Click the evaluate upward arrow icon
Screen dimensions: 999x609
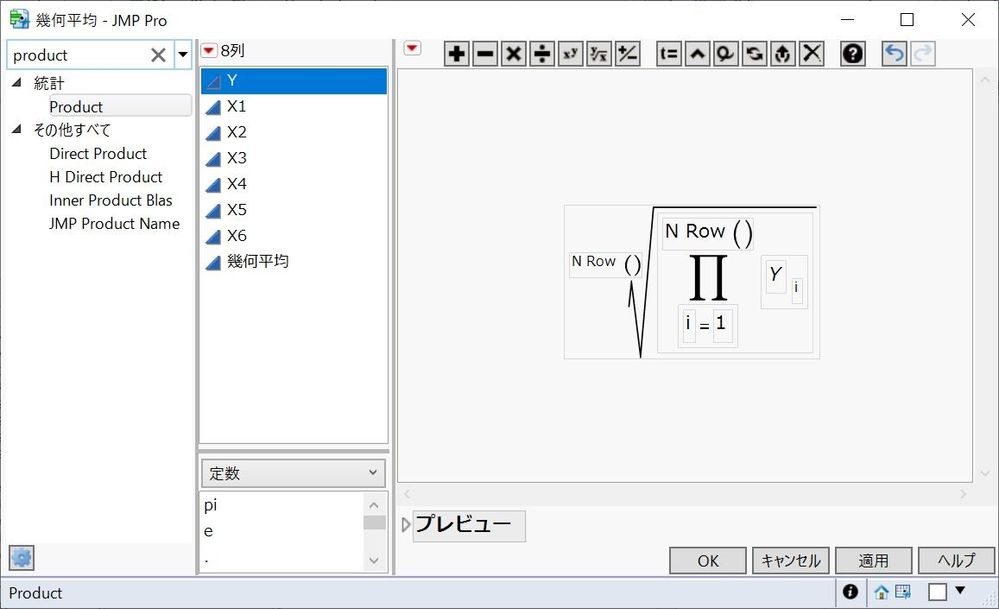783,54
